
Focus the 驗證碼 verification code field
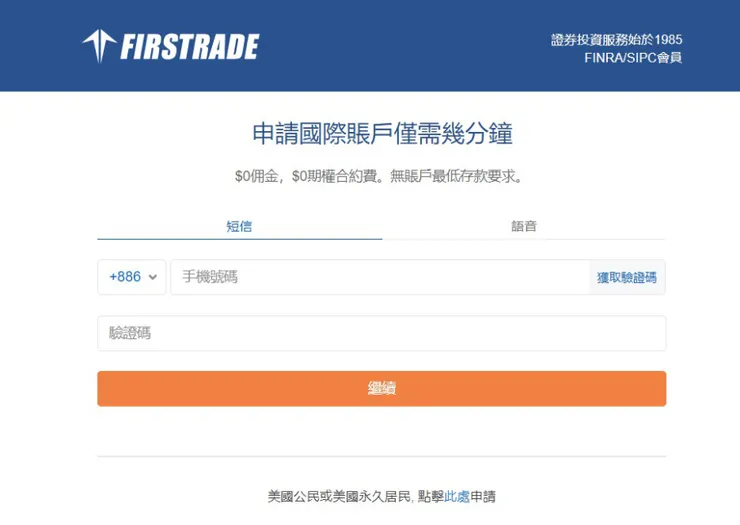(381, 333)
